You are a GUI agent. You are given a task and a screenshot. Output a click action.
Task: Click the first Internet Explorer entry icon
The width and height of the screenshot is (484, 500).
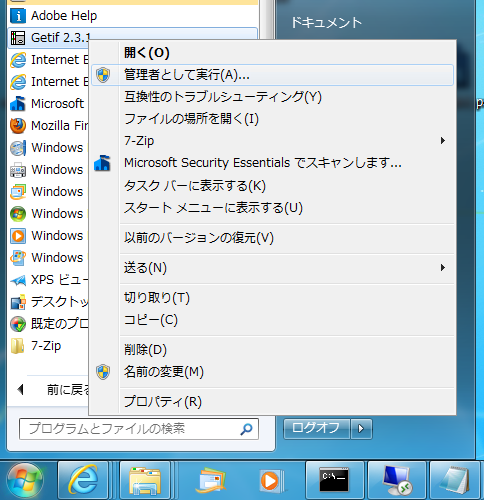[x=18, y=60]
